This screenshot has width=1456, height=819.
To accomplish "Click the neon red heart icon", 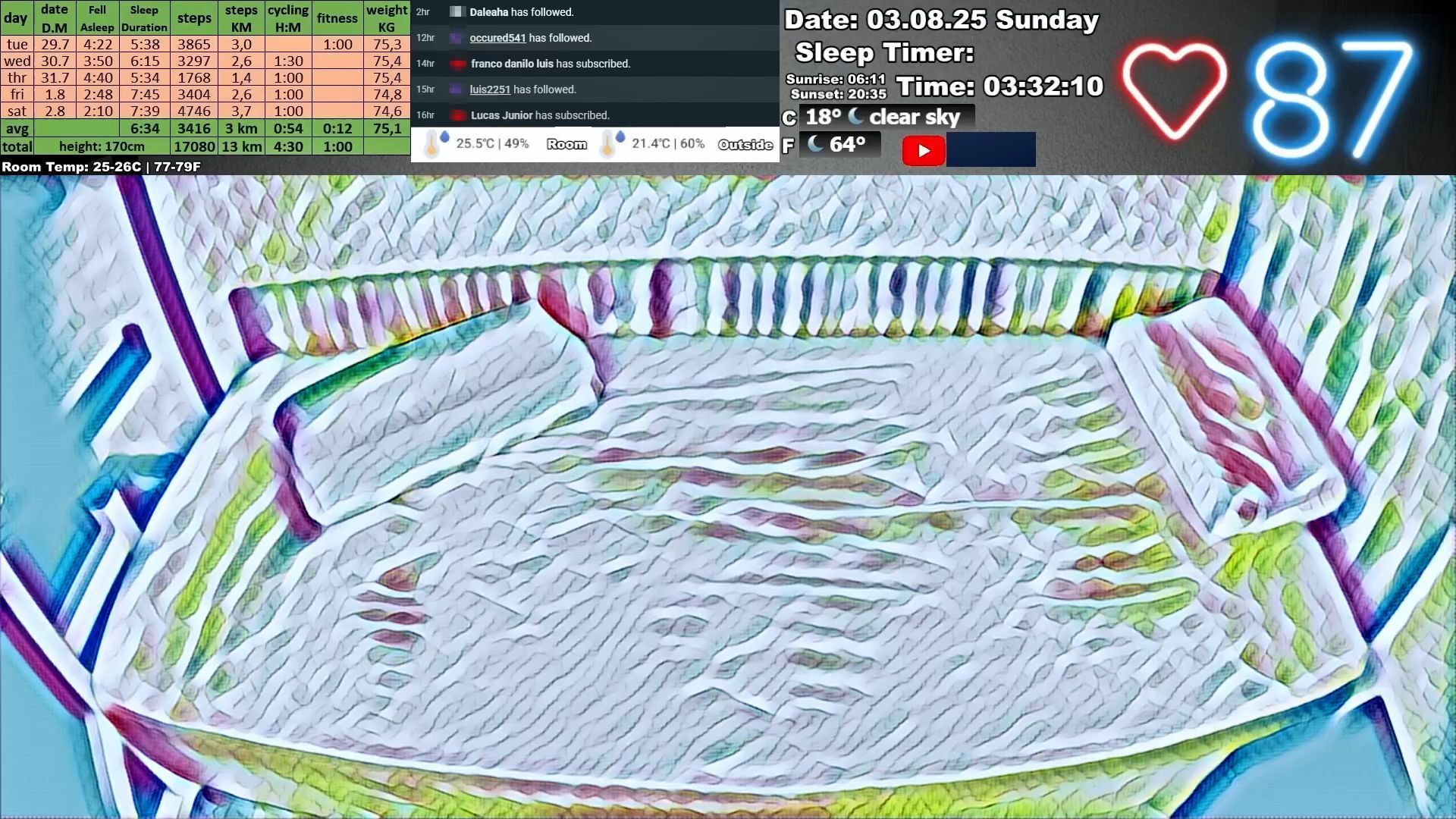I will pyautogui.click(x=1174, y=91).
